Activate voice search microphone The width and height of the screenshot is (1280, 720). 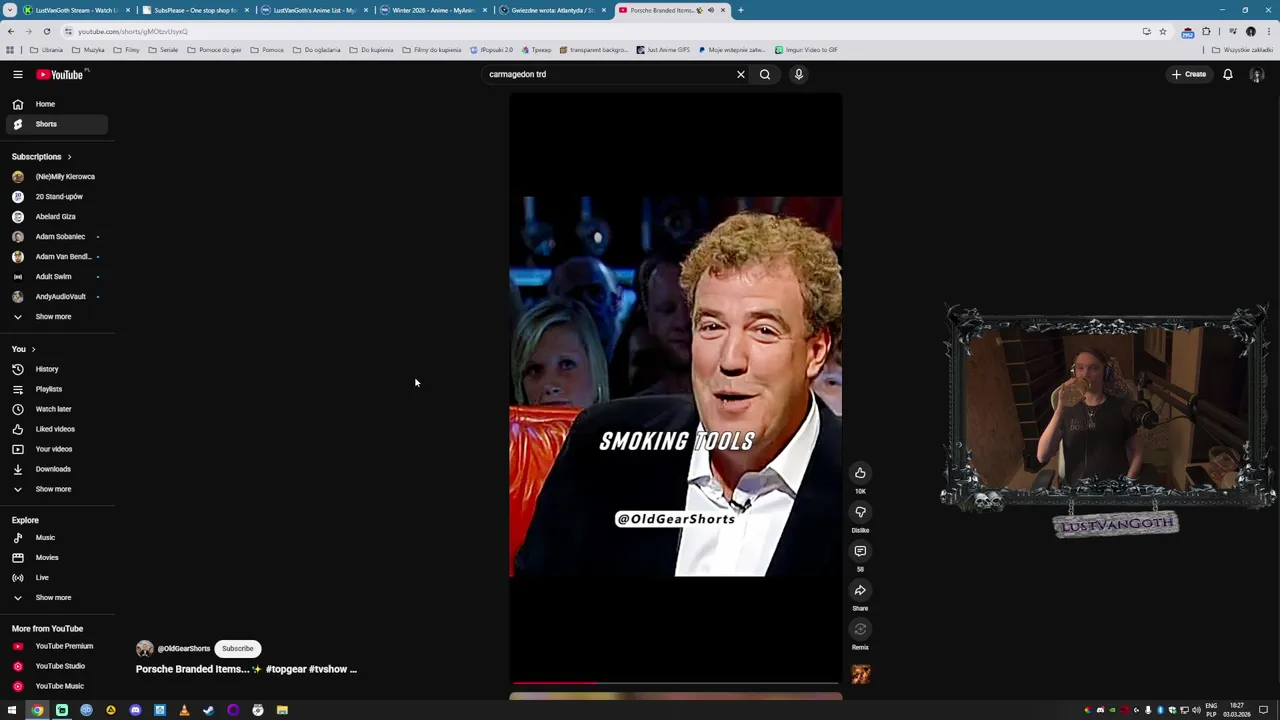click(799, 74)
